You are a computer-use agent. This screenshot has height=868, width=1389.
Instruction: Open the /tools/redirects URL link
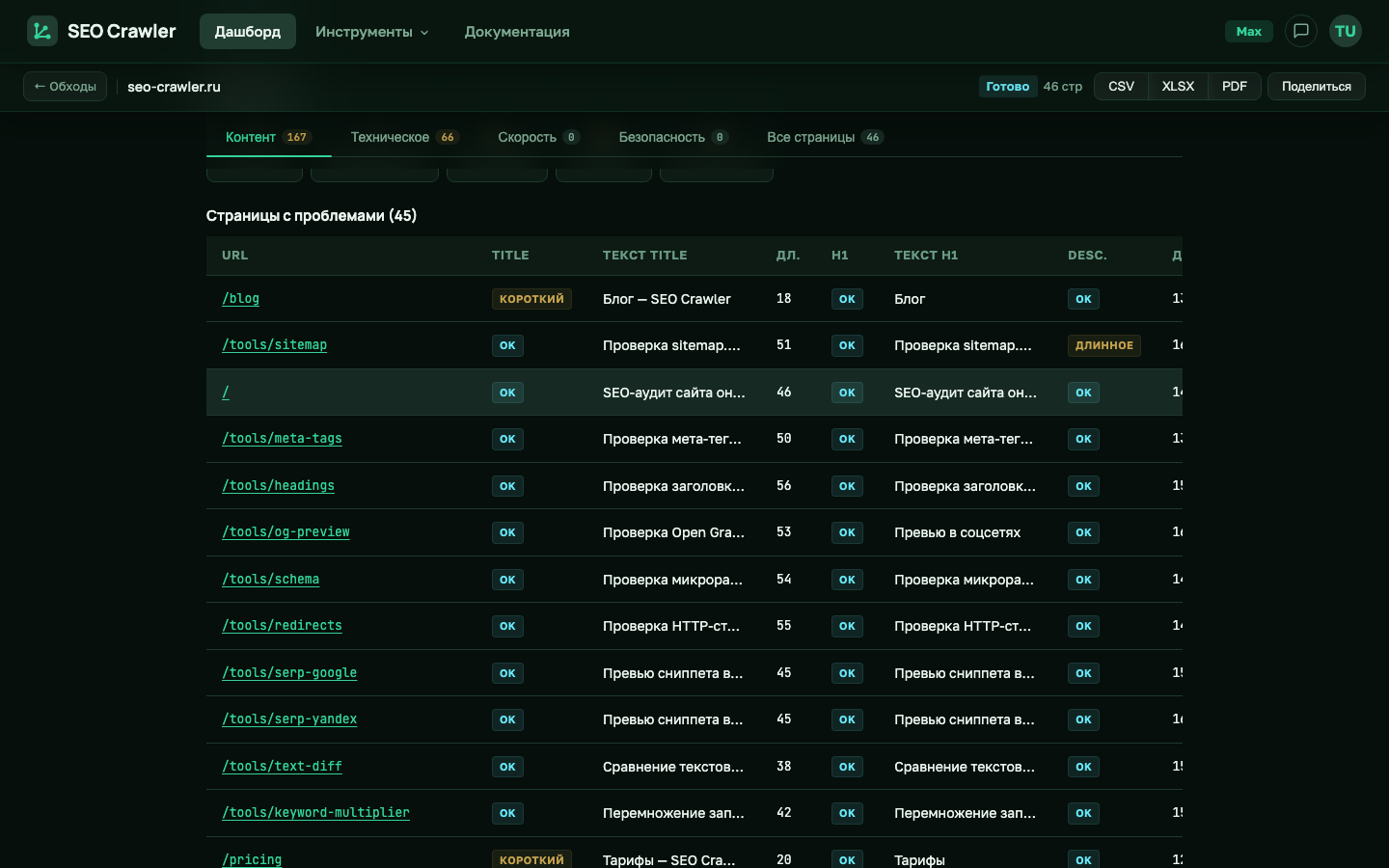pyautogui.click(x=282, y=626)
